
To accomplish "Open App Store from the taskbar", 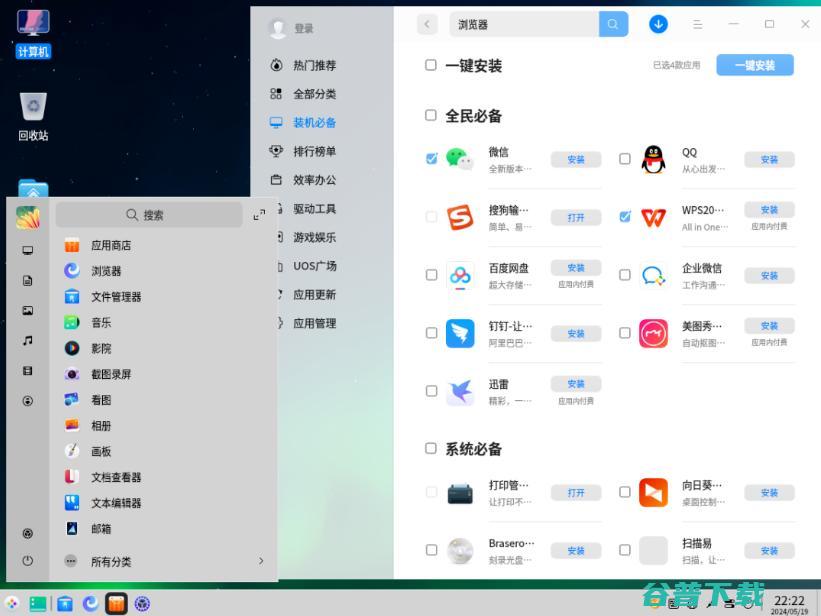I will (x=117, y=604).
